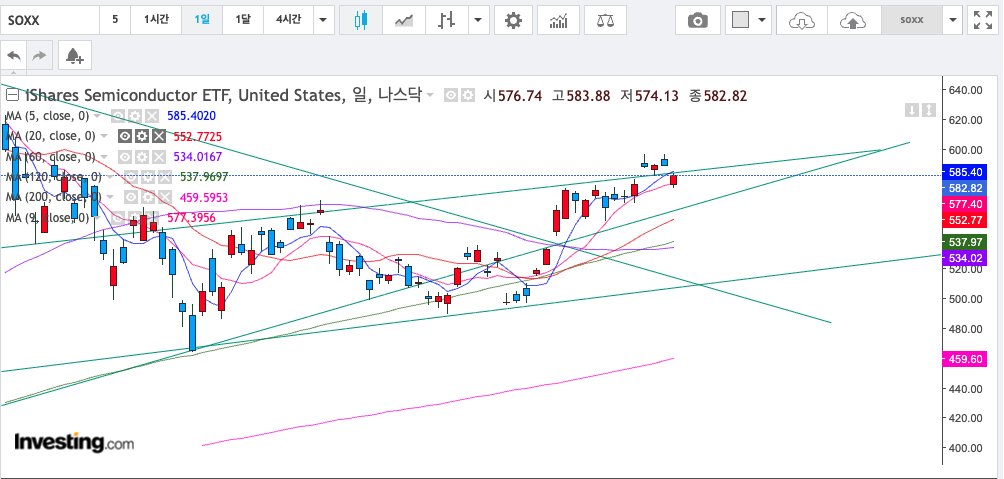Expand MA 5 legend dropdown arrow
Image resolution: width=1004 pixels, height=479 pixels.
pyautogui.click(x=99, y=116)
